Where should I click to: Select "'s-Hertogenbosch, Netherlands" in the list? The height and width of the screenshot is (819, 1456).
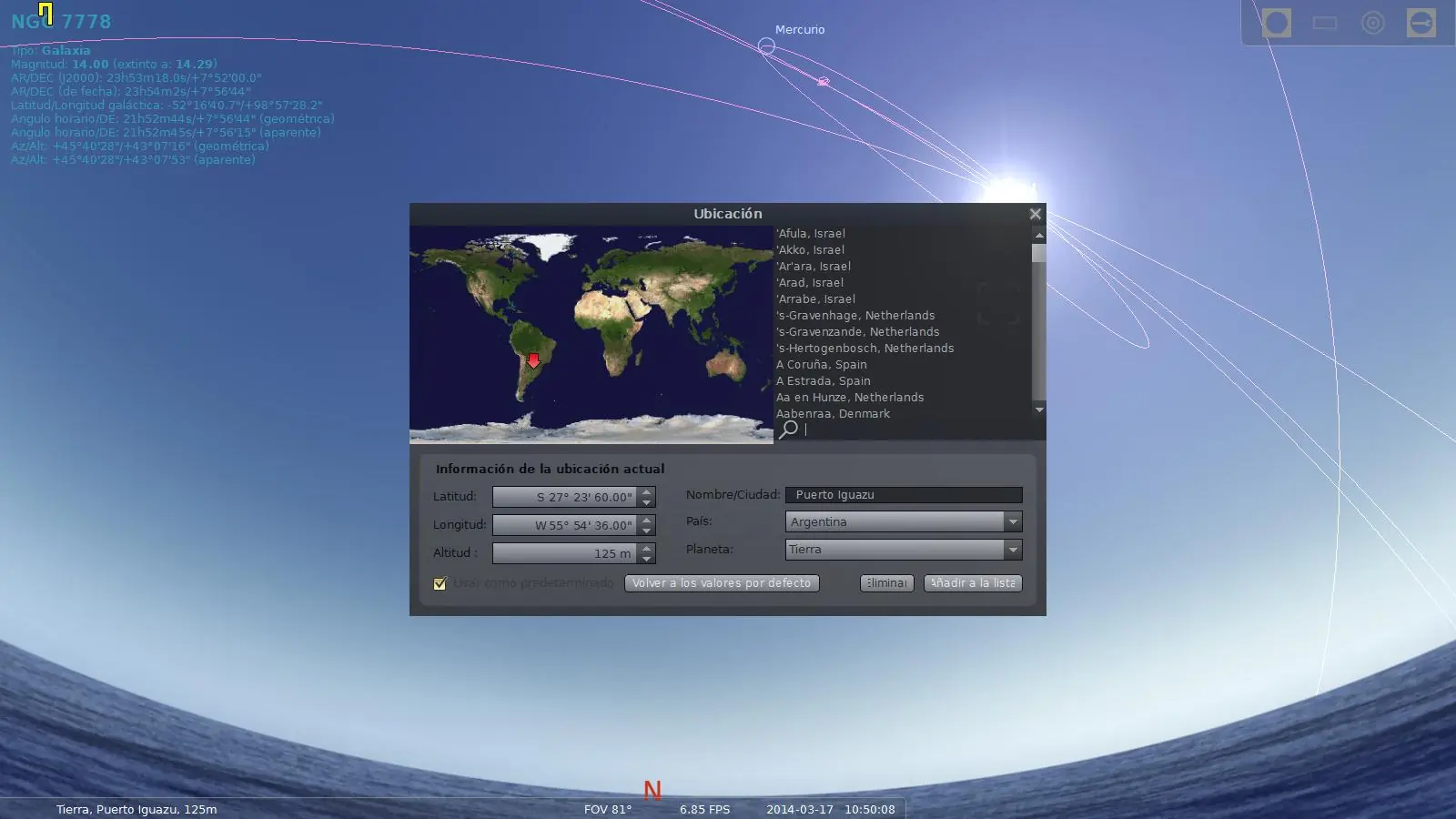(864, 349)
